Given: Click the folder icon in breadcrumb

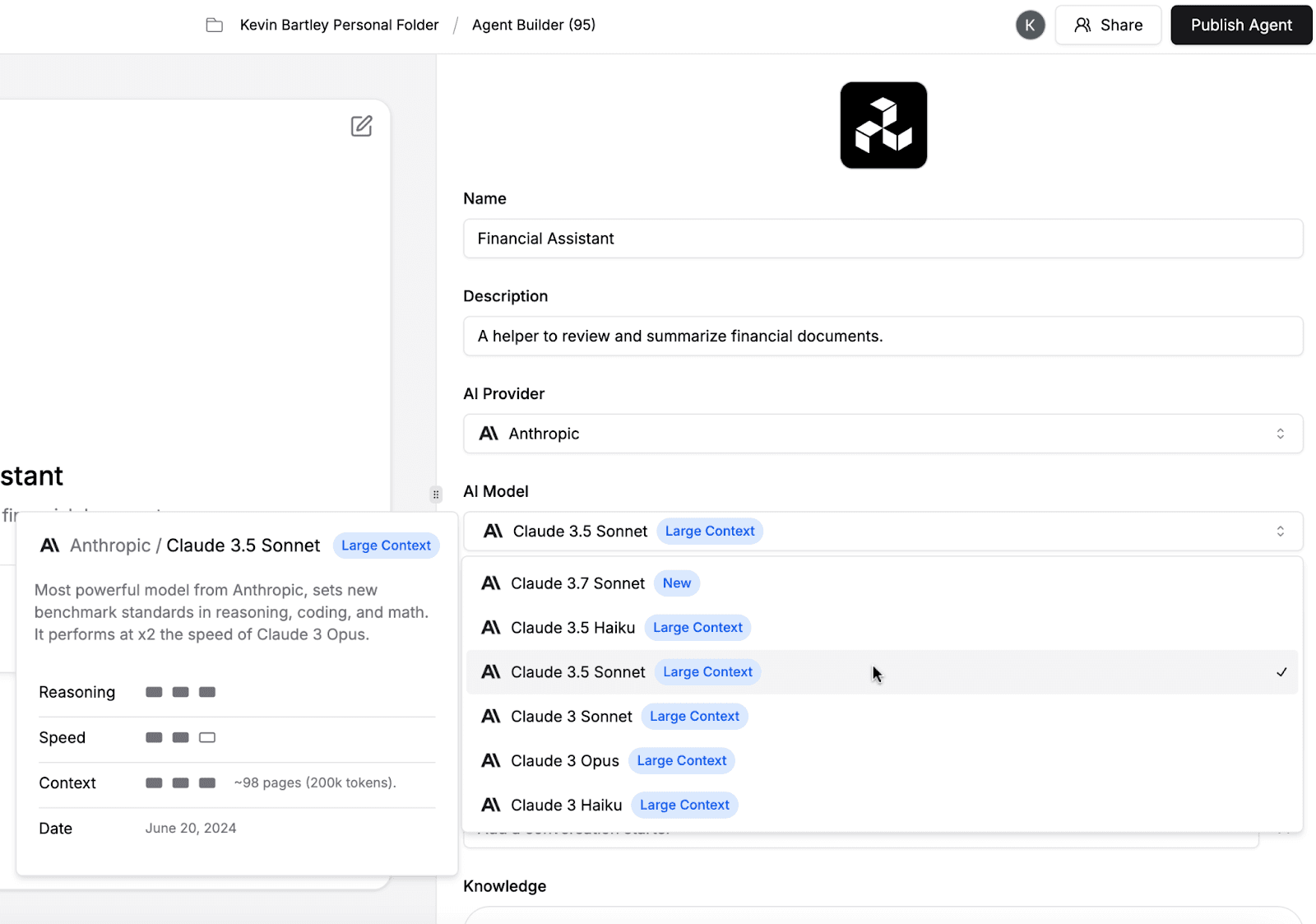Looking at the screenshot, I should (x=214, y=26).
